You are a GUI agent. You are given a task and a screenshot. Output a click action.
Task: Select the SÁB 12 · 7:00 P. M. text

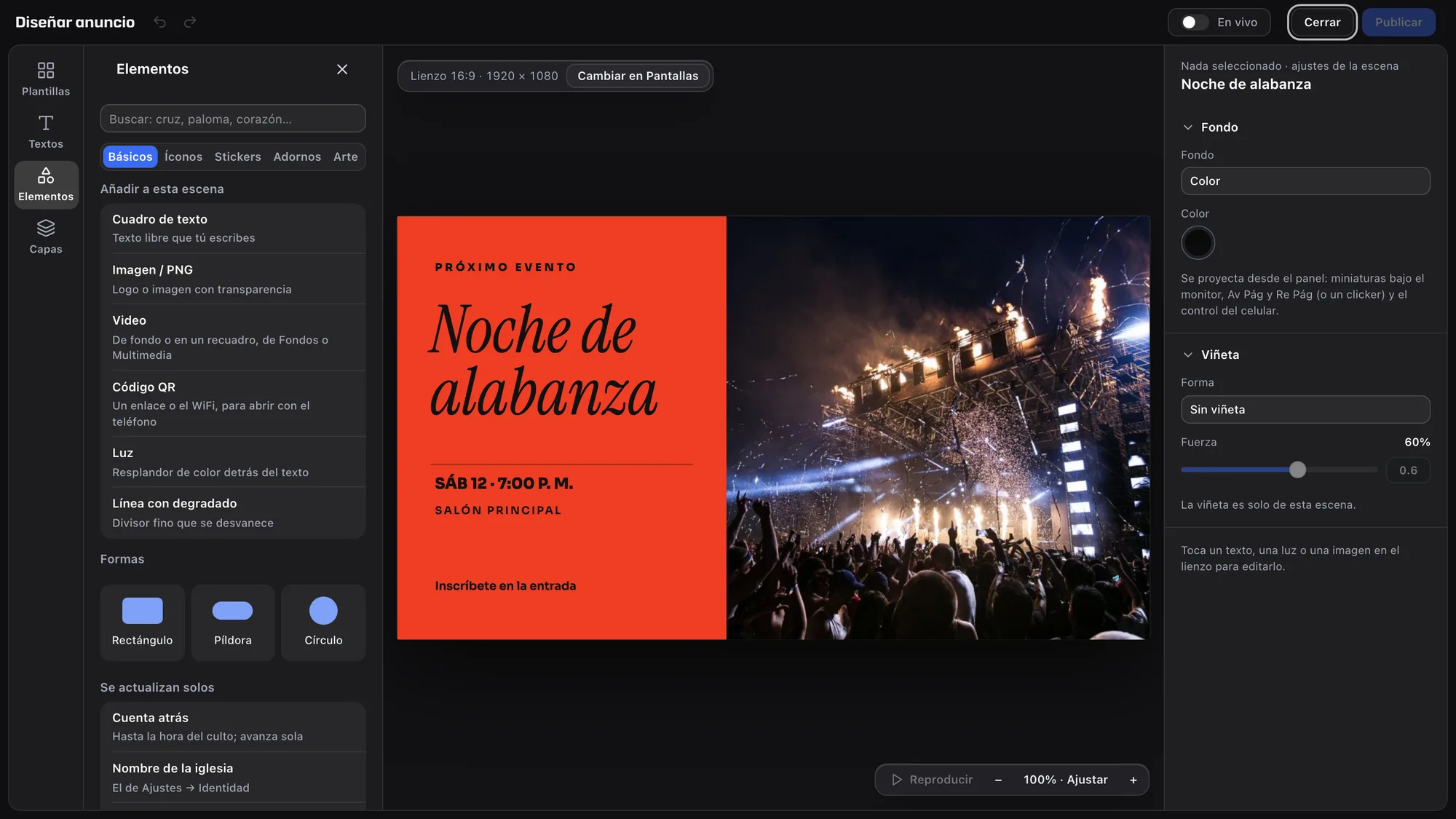pyautogui.click(x=504, y=483)
